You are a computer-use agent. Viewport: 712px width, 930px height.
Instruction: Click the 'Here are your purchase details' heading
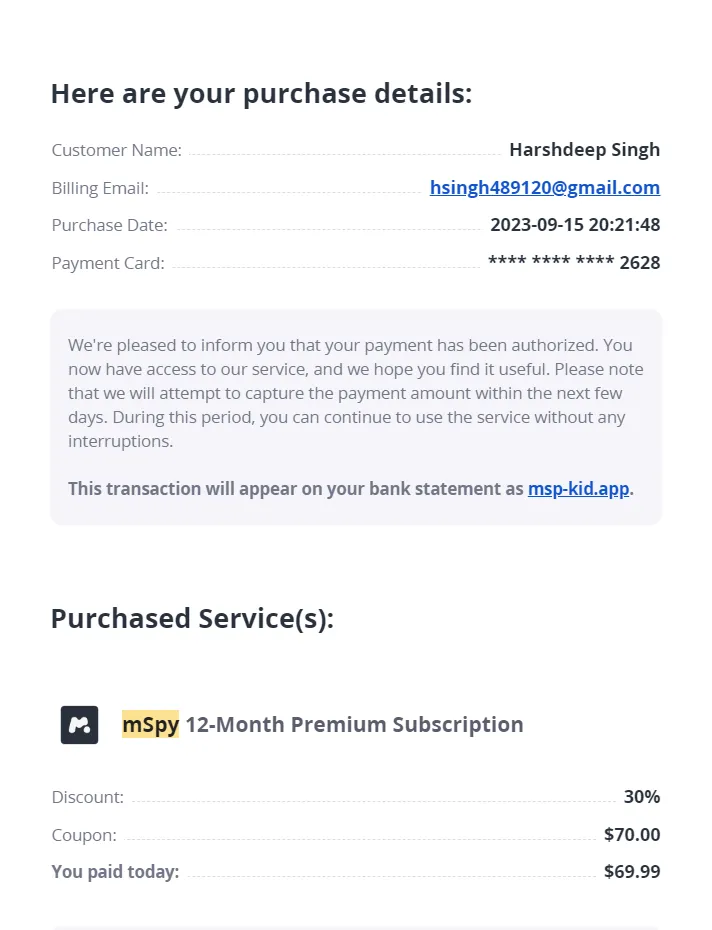261,94
